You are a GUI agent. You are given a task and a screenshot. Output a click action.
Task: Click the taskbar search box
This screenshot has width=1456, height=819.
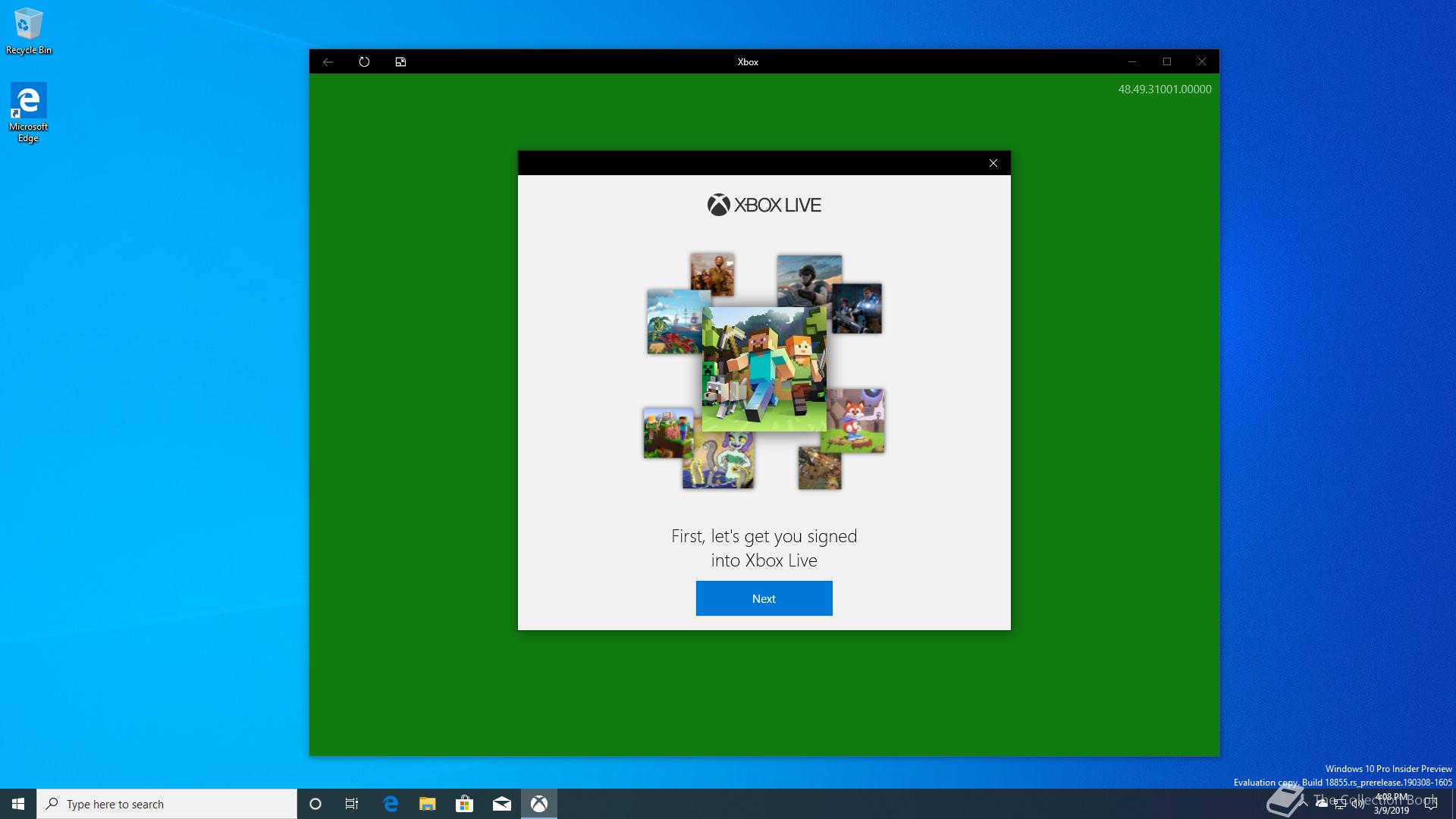[x=167, y=804]
